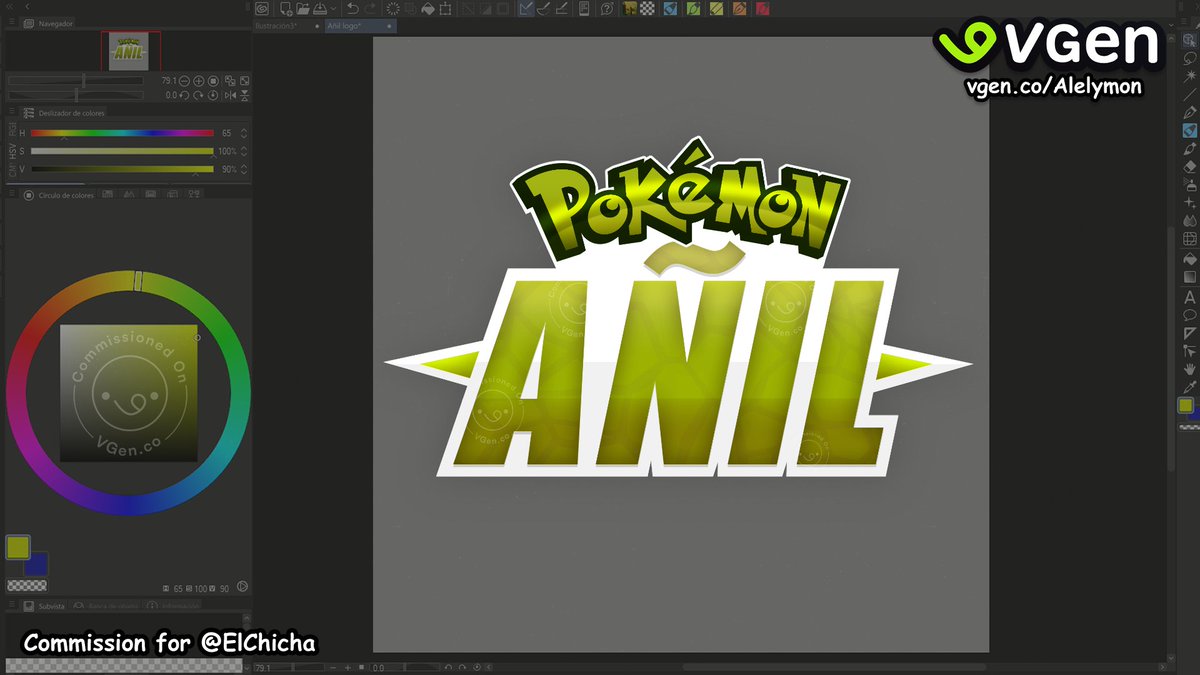This screenshot has width=1200, height=675.
Task: Click the Scale/Rotate transform icon
Action: click(445, 8)
